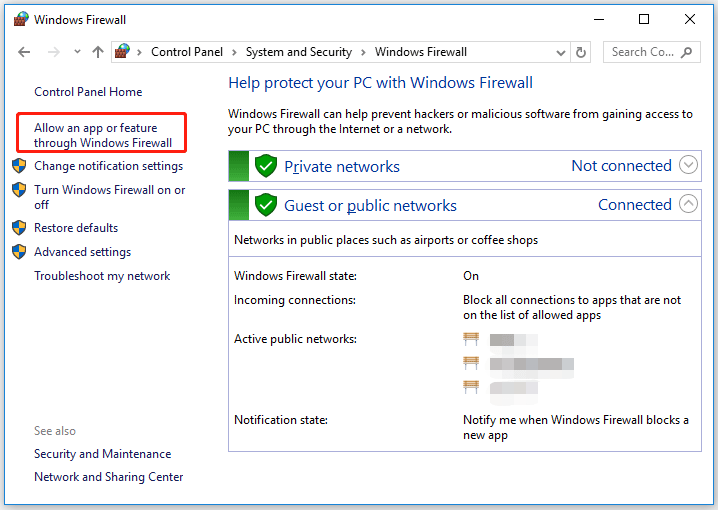Maximize the Windows Firewall window
Viewport: 718px width, 510px height.
pos(644,19)
